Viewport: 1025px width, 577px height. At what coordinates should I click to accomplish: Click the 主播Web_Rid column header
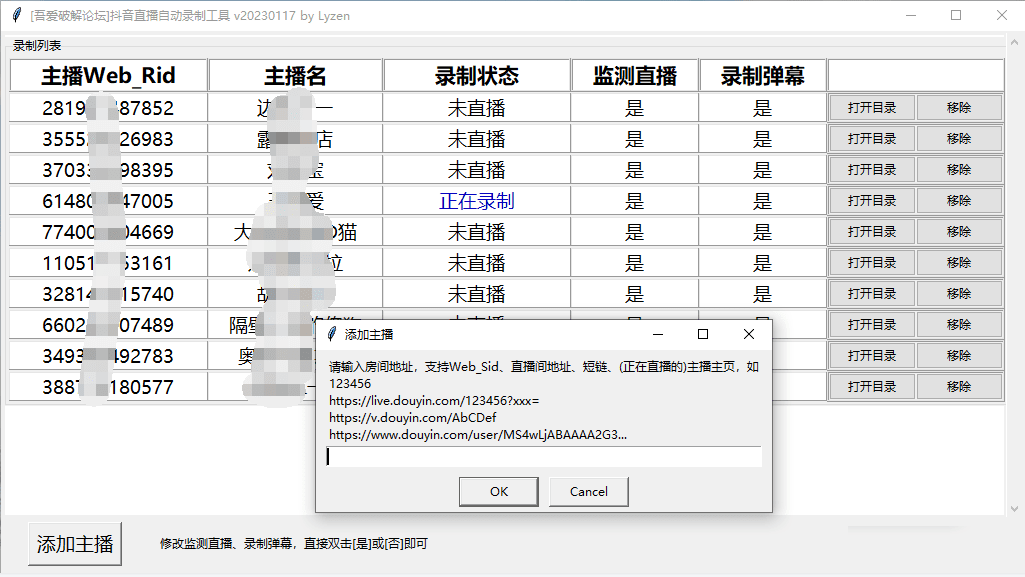[108, 76]
